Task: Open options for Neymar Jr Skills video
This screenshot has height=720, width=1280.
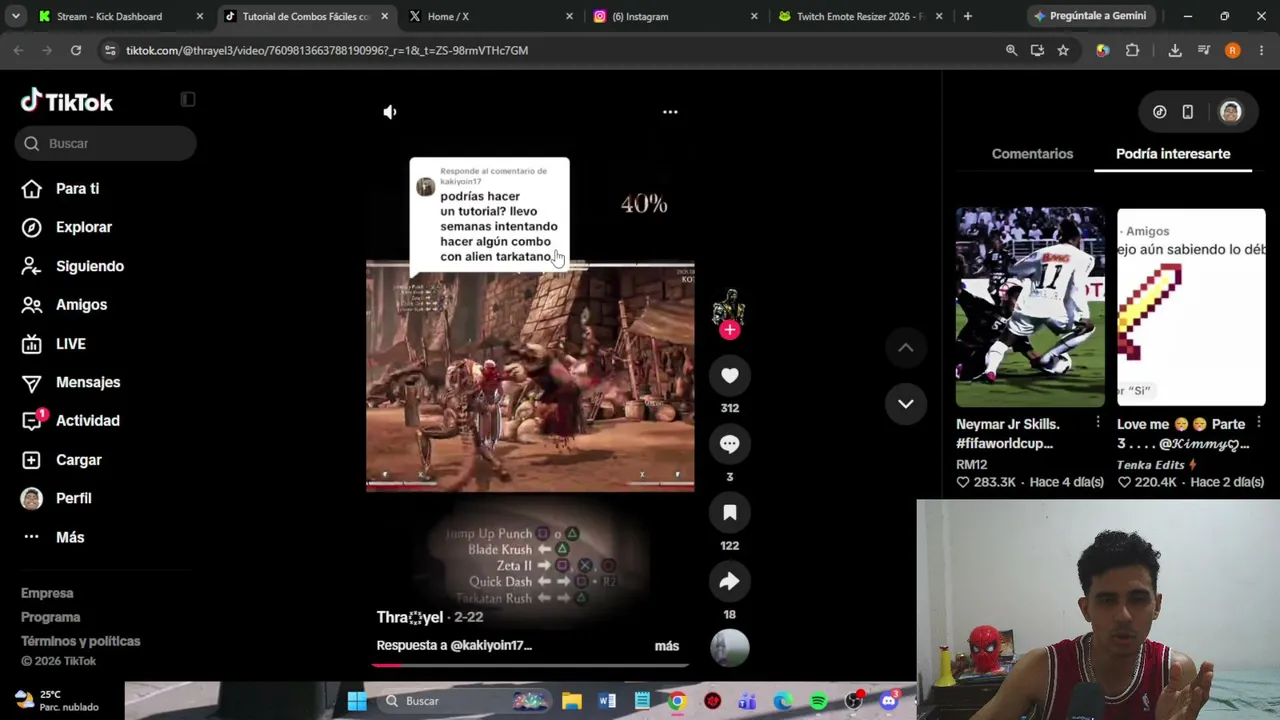Action: 1098,423
